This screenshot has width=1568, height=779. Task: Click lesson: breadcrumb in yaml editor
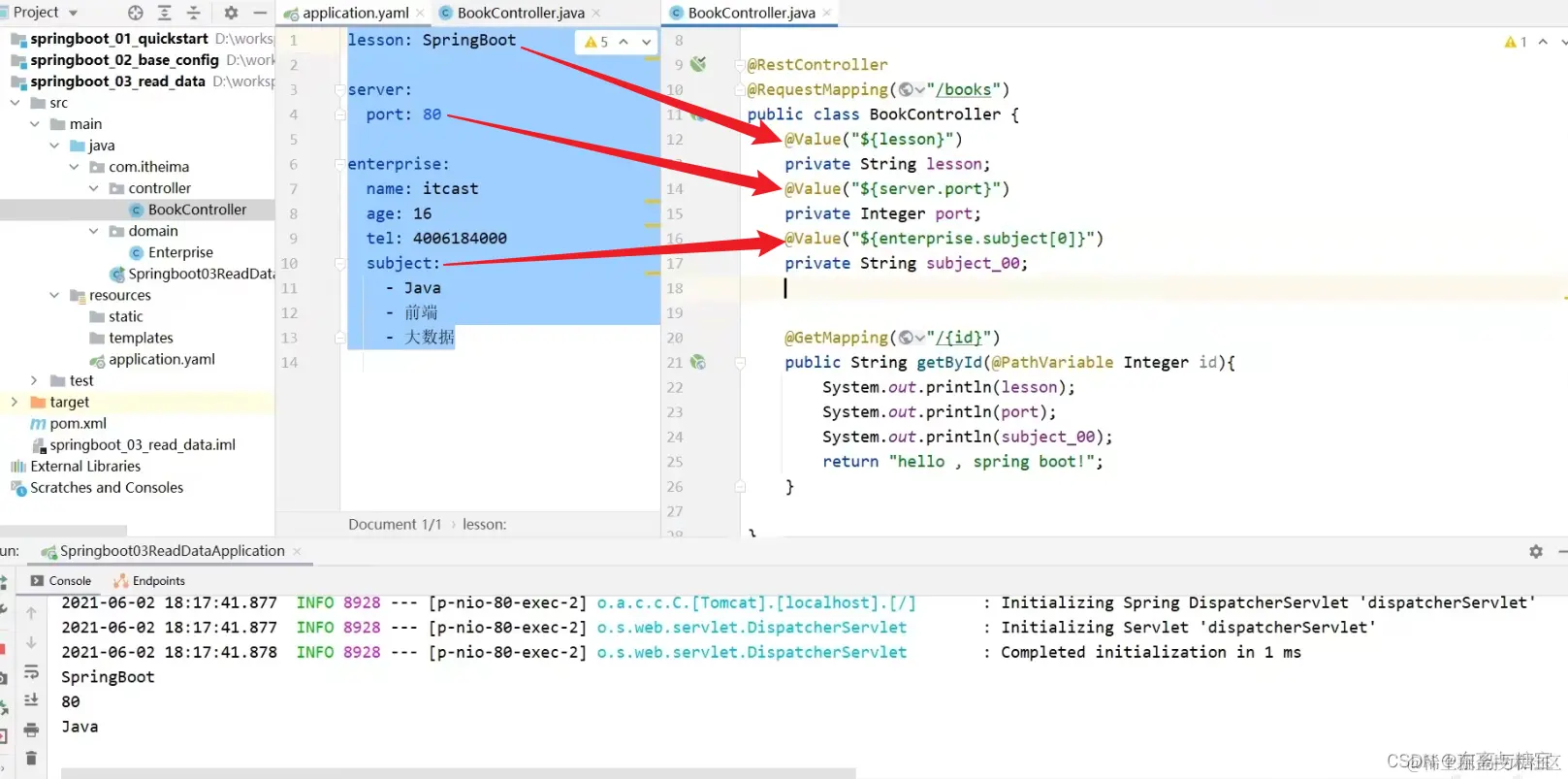coord(484,524)
